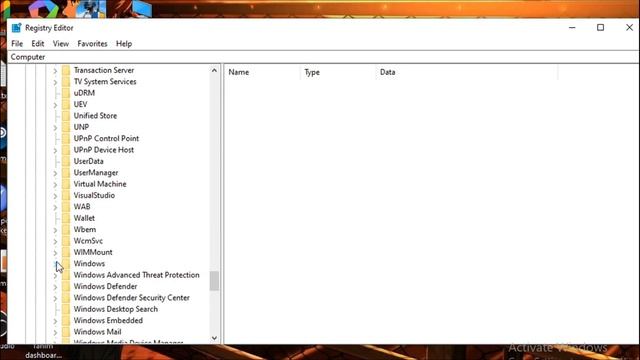
Task: Click the UserManager folder icon
Action: (x=66, y=173)
